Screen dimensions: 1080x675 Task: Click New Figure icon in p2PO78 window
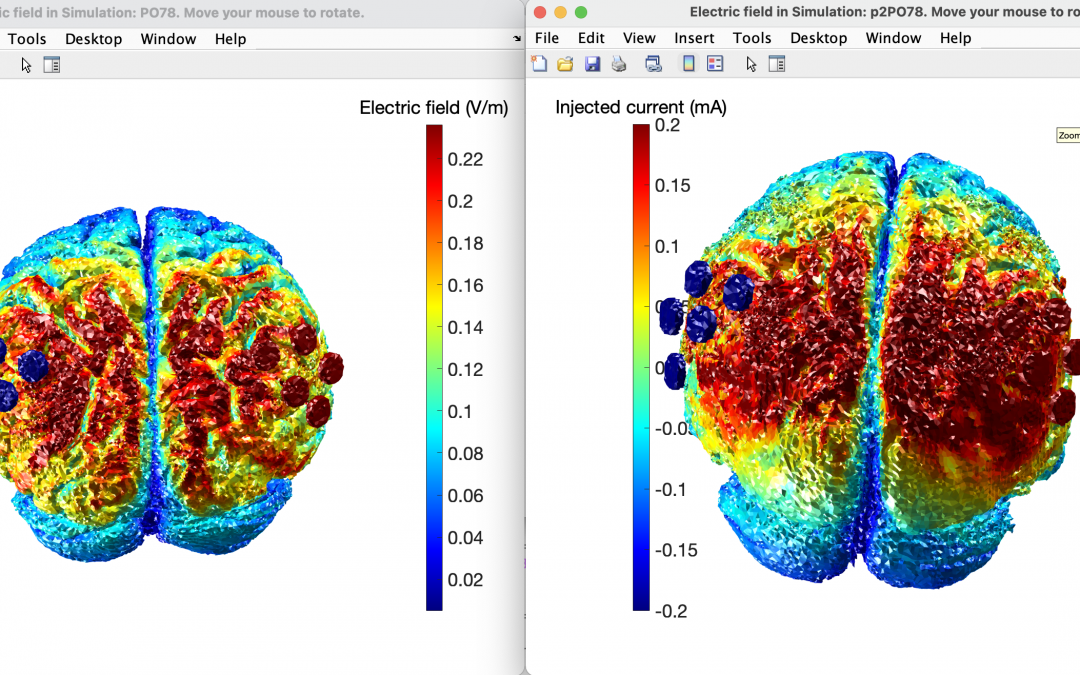(x=540, y=64)
